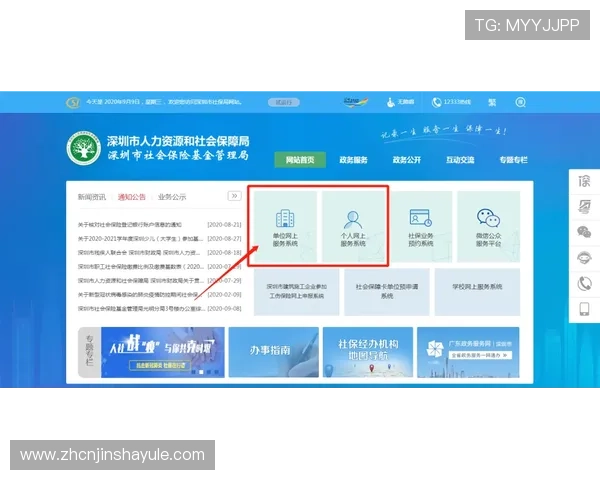Viewport: 600px width, 480px height.
Task: Open the 社保经办机构地图导航 banner
Action: 368,352
